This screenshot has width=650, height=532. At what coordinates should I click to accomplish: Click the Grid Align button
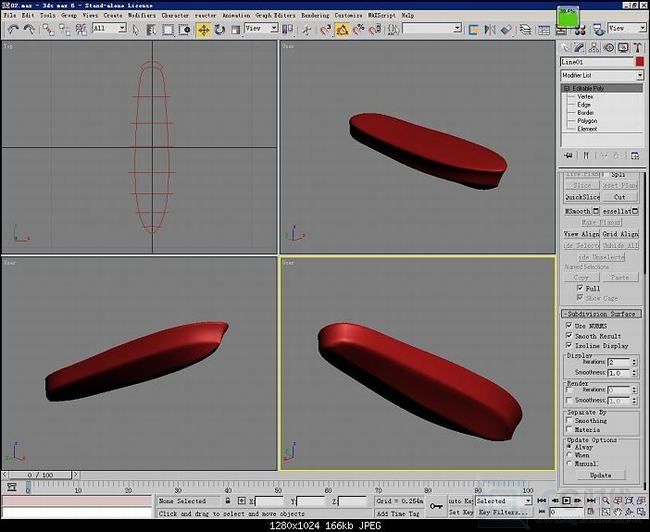tap(620, 234)
